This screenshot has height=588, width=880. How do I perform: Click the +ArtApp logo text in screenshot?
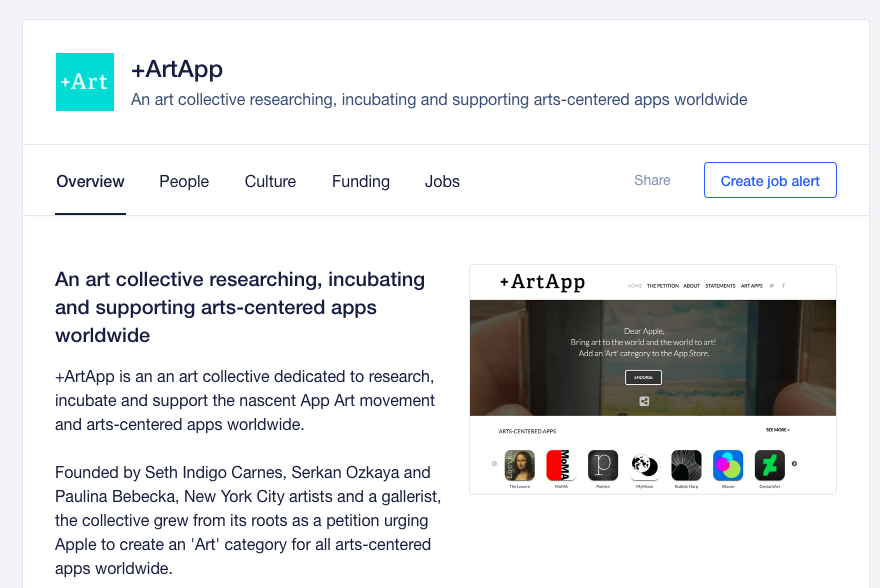click(x=542, y=282)
